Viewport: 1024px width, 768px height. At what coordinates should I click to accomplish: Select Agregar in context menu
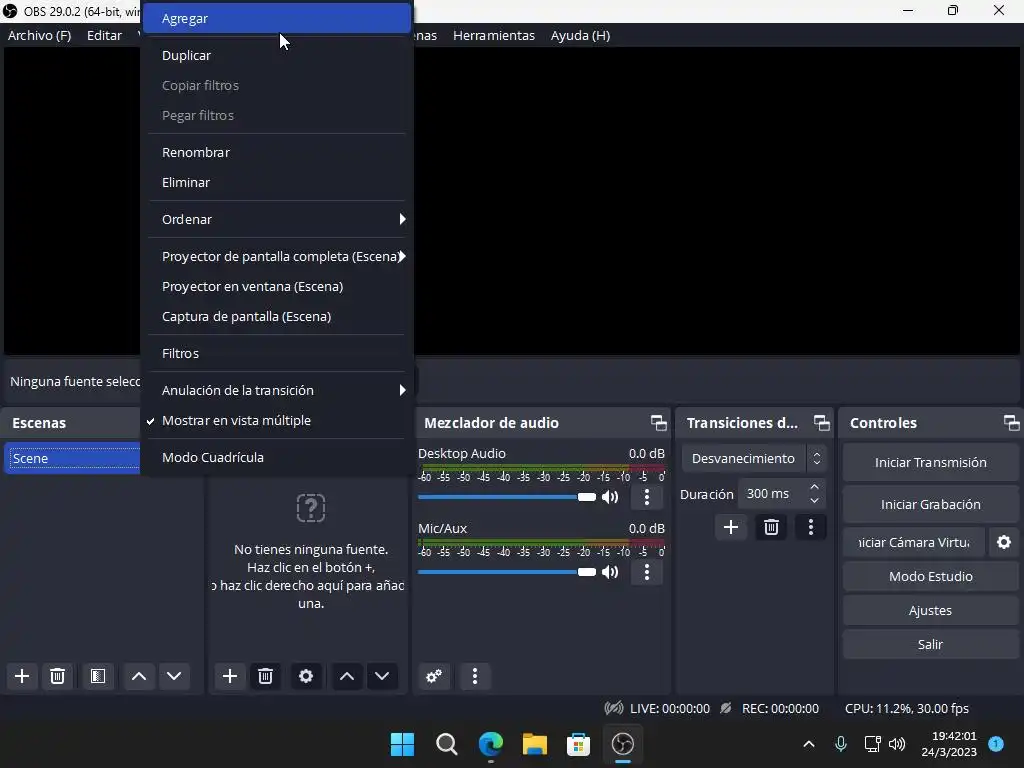point(277,18)
